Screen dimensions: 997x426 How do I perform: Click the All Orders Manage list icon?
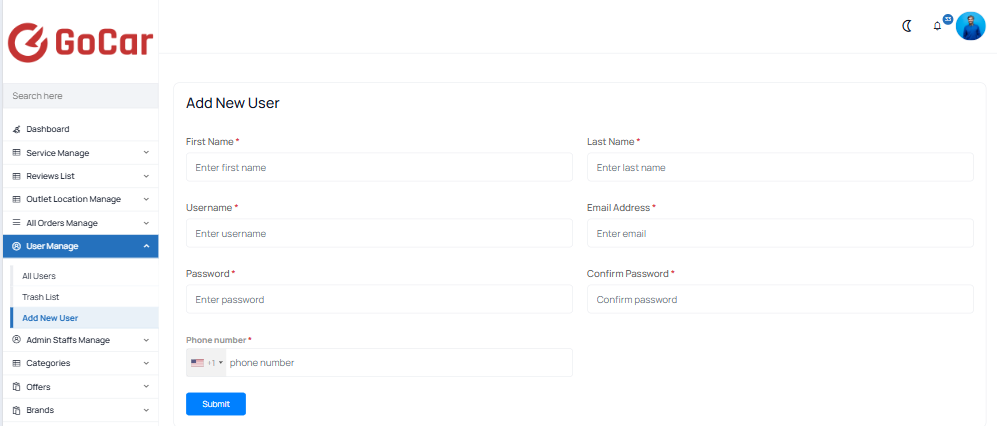[17, 223]
